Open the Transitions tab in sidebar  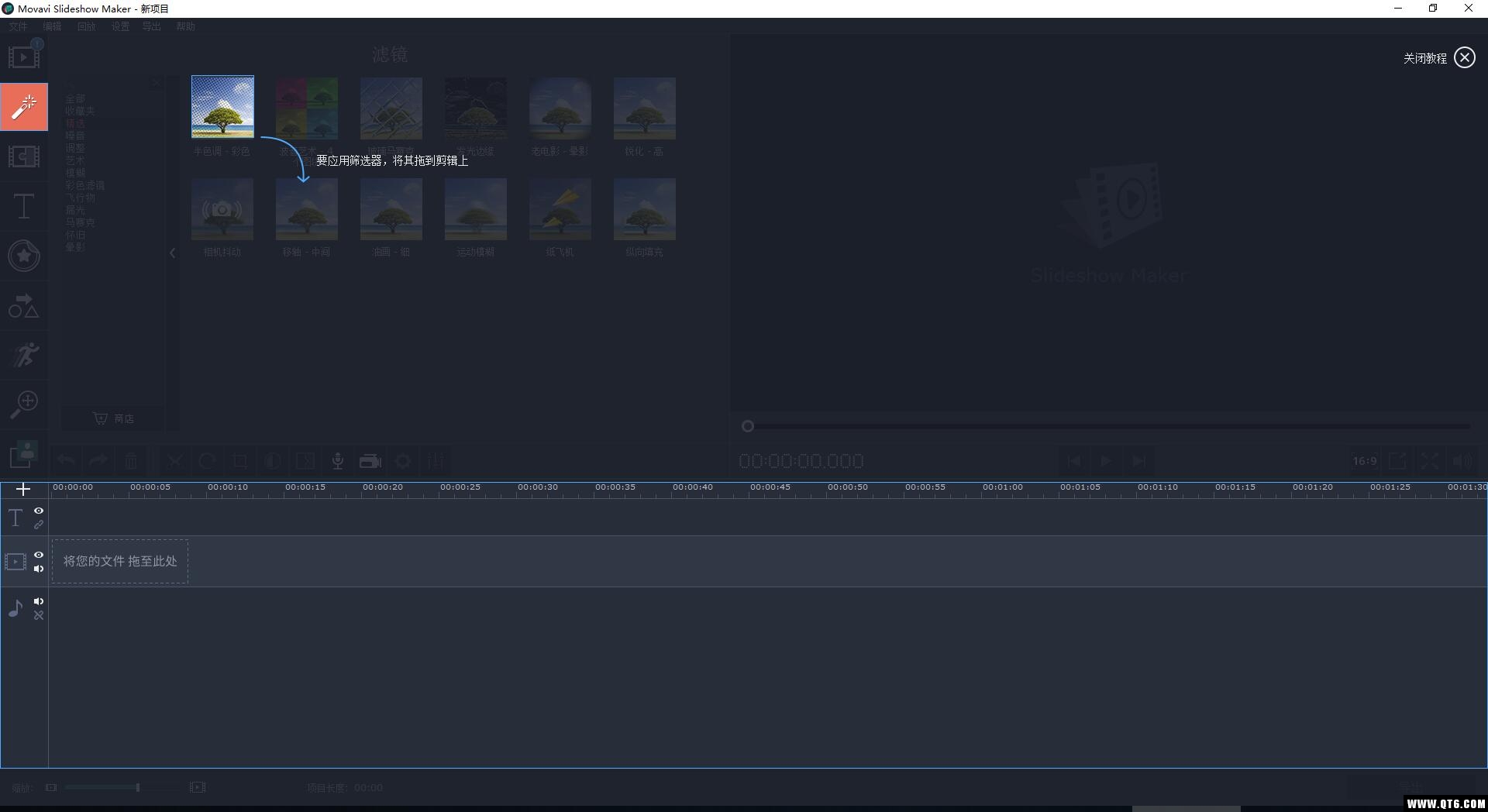tap(24, 157)
